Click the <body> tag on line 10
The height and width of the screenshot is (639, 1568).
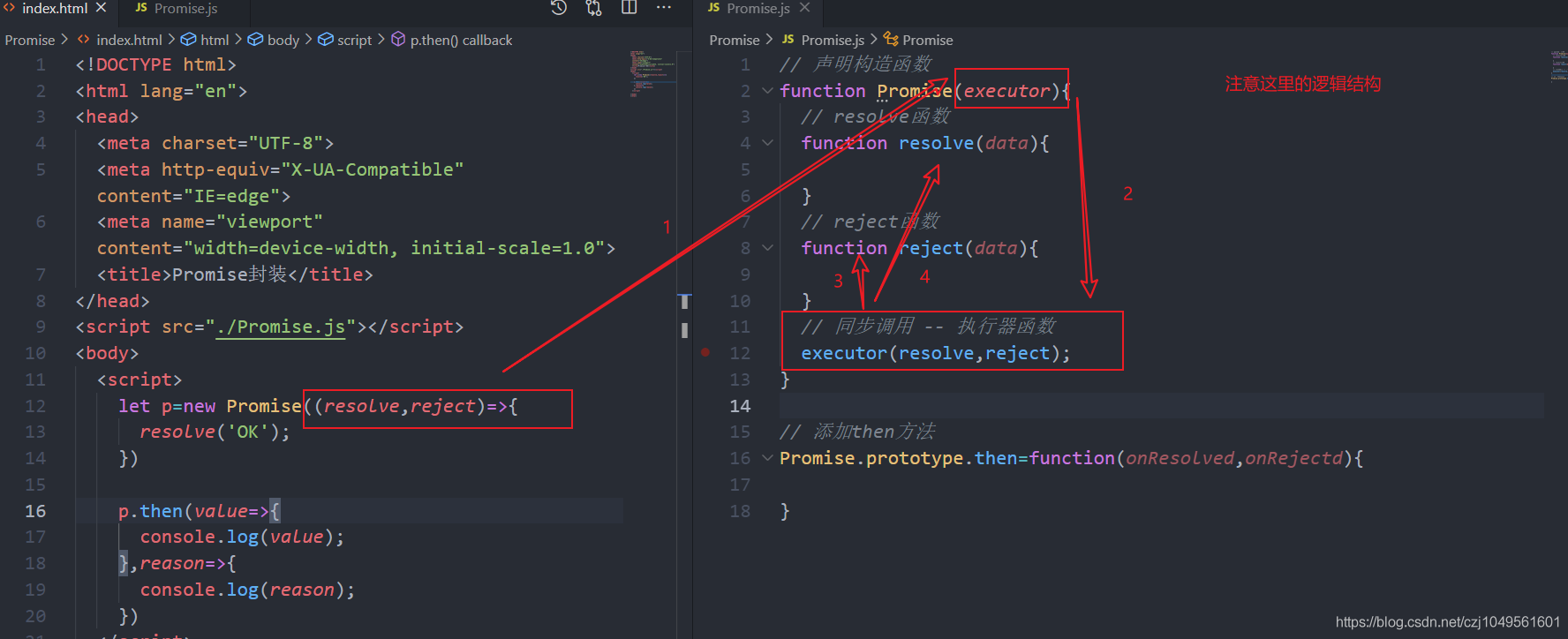pos(107,353)
